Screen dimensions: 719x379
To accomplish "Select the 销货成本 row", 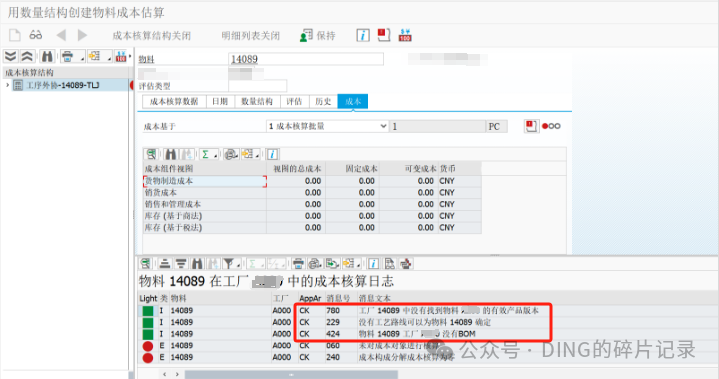I will coord(312,192).
